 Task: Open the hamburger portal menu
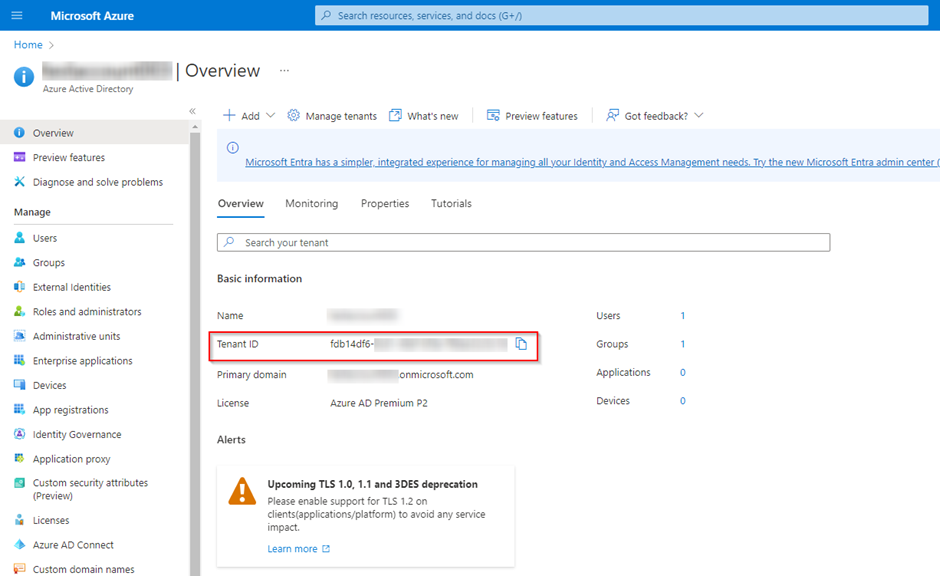tap(17, 16)
